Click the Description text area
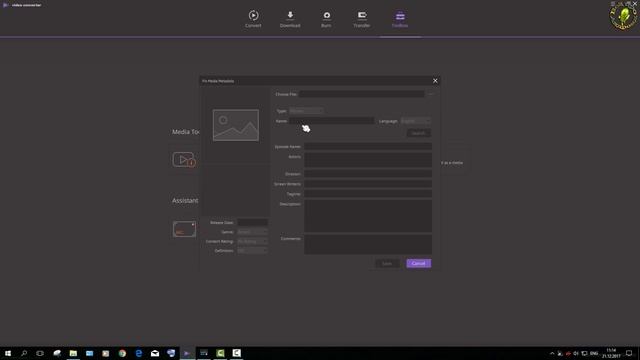This screenshot has width=640, height=360. [x=368, y=216]
